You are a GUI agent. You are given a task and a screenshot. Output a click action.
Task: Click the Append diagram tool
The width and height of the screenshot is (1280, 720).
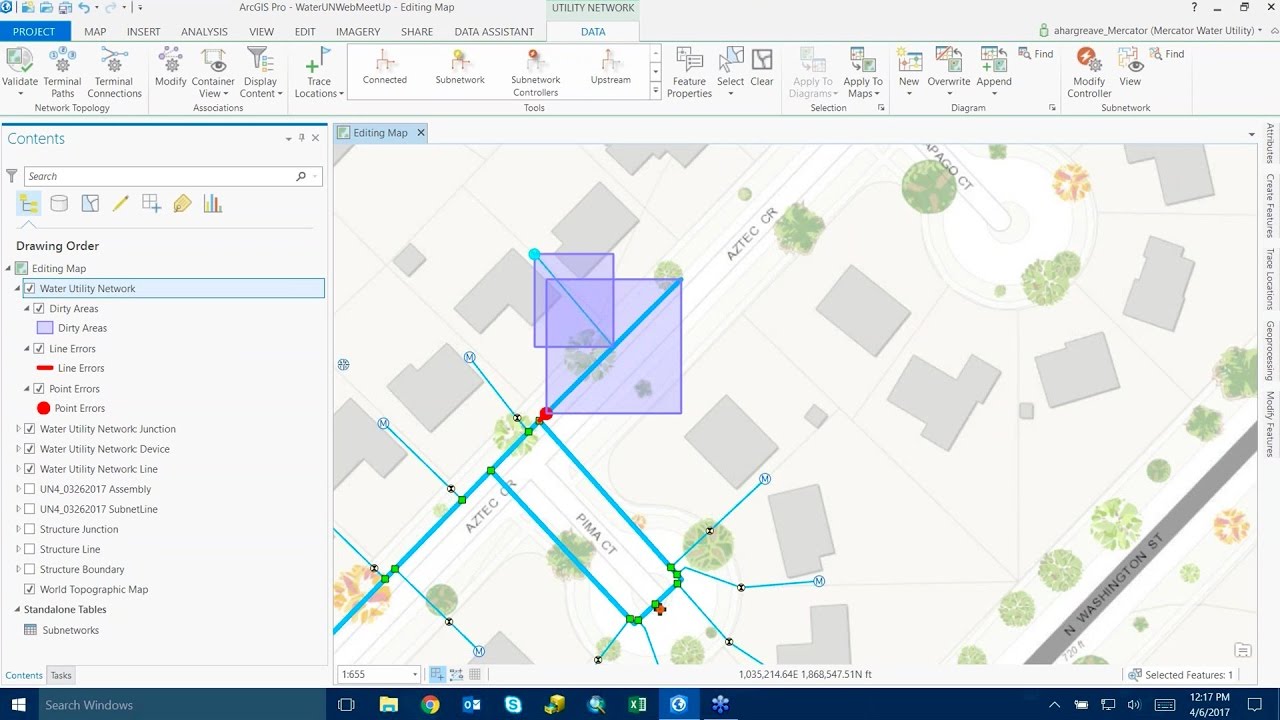[x=994, y=72]
